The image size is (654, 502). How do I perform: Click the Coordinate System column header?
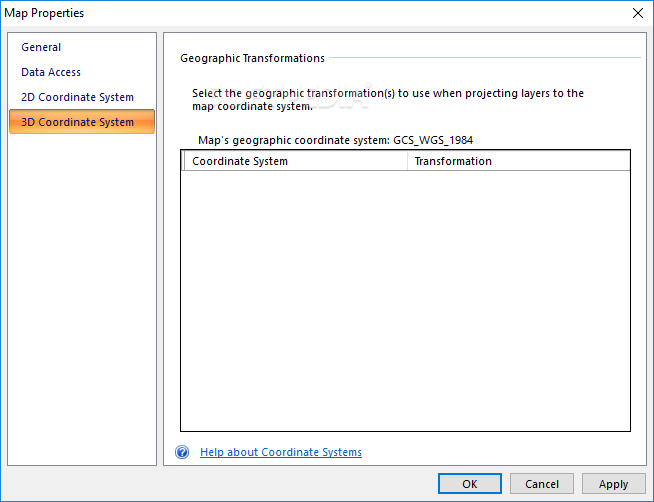point(295,161)
